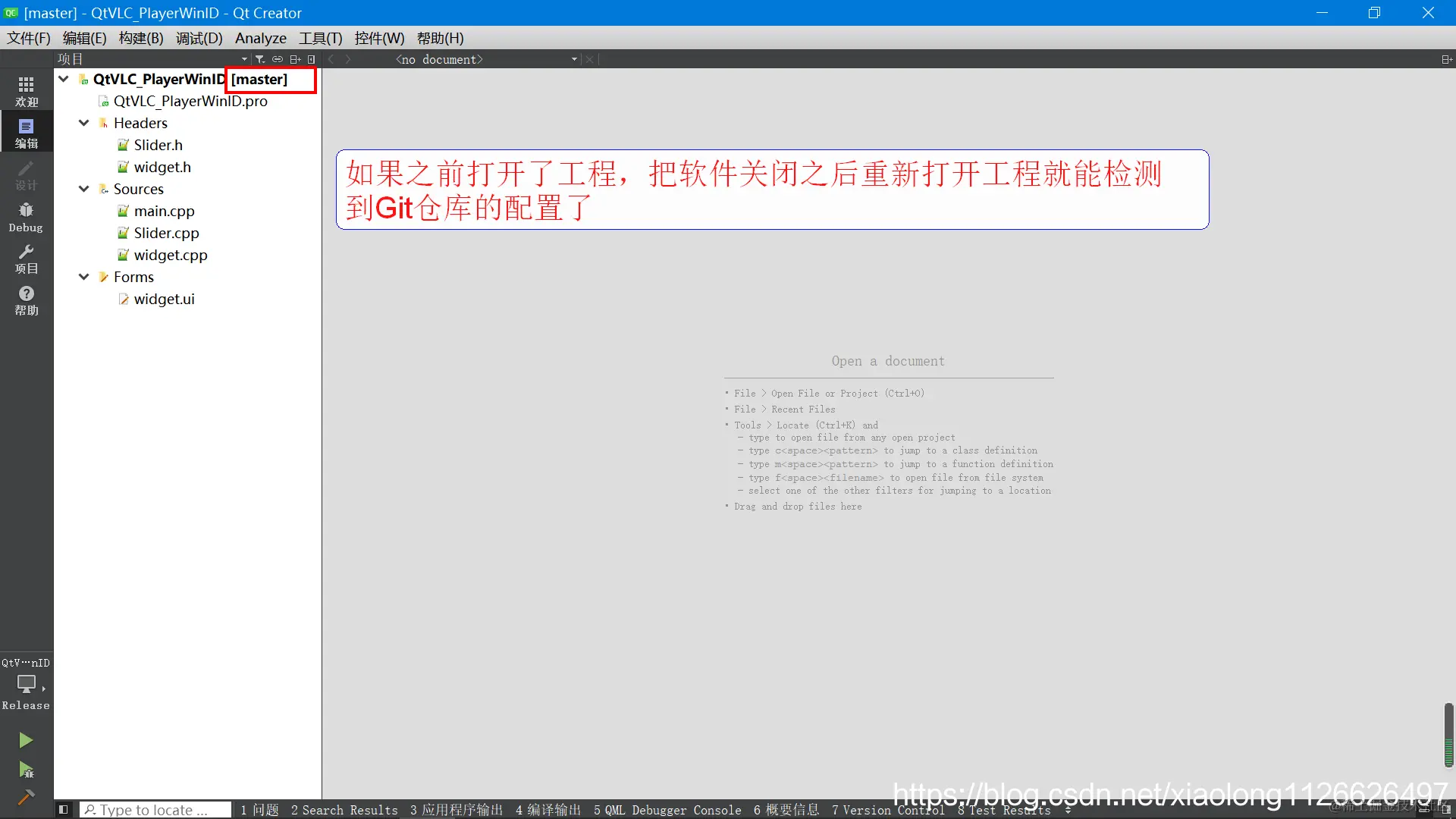Click the green progress bar at bottom right
The image size is (1456, 819).
point(1448,736)
